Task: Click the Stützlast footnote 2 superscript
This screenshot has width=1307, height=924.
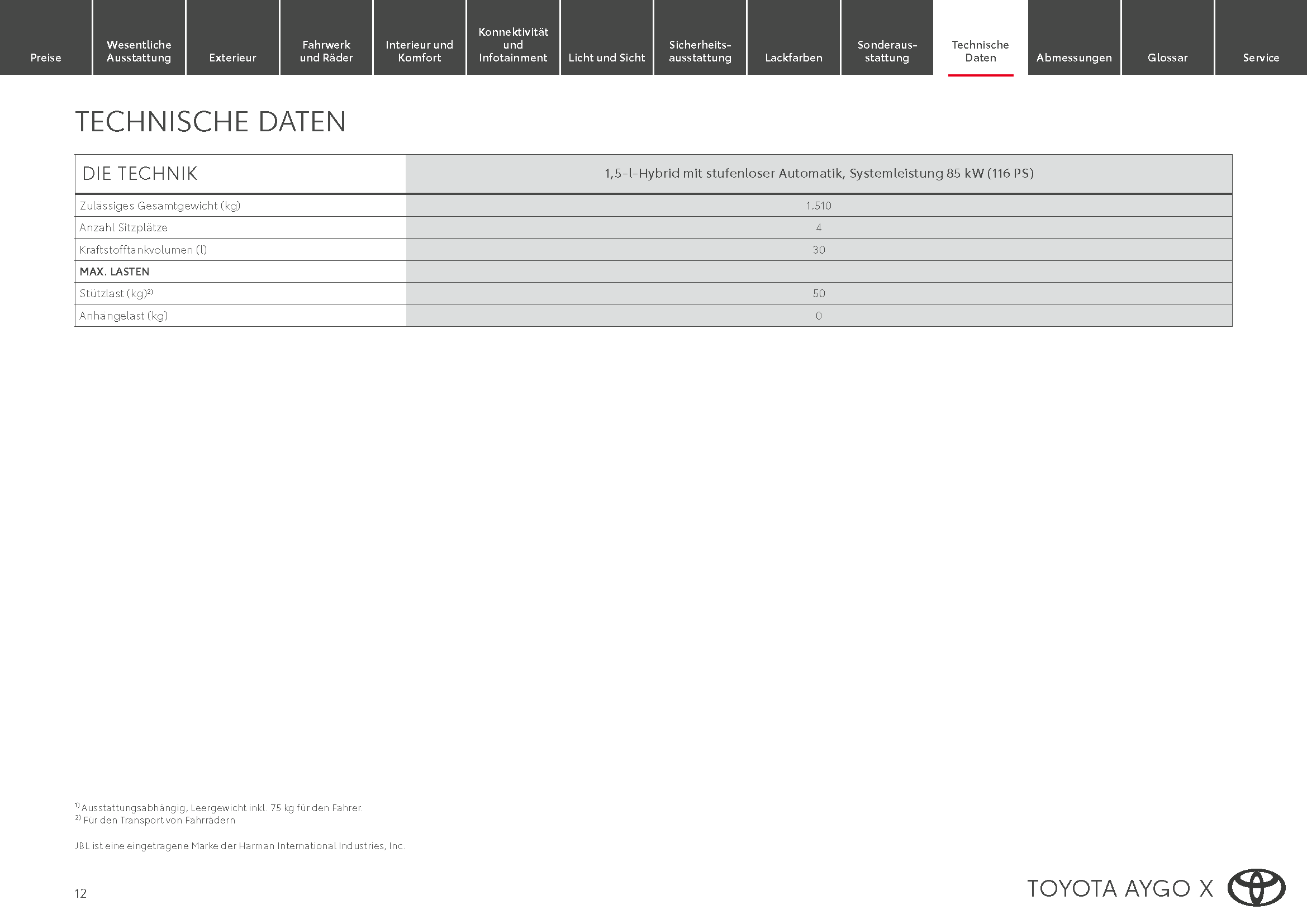Action: tap(150, 291)
